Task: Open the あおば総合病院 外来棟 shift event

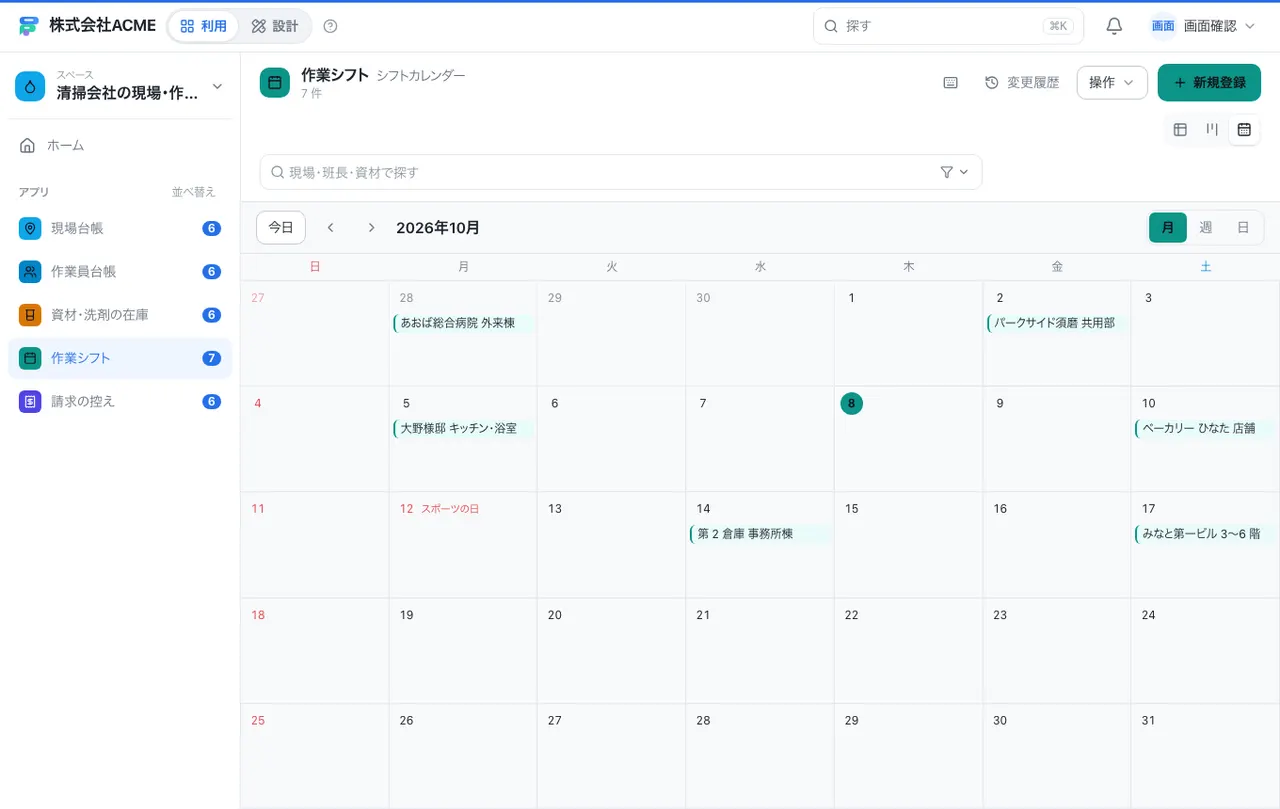Action: coord(462,323)
